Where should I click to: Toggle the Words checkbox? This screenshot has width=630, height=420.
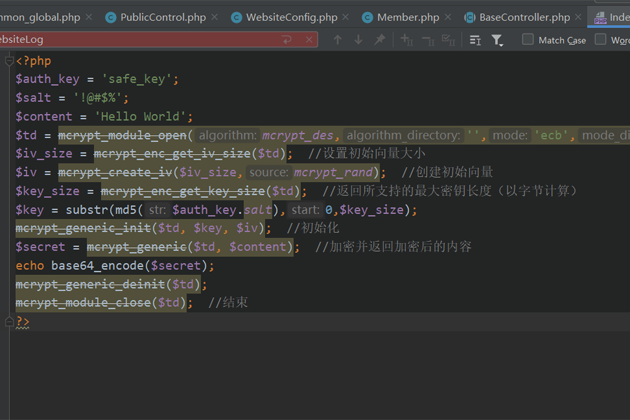[x=601, y=40]
